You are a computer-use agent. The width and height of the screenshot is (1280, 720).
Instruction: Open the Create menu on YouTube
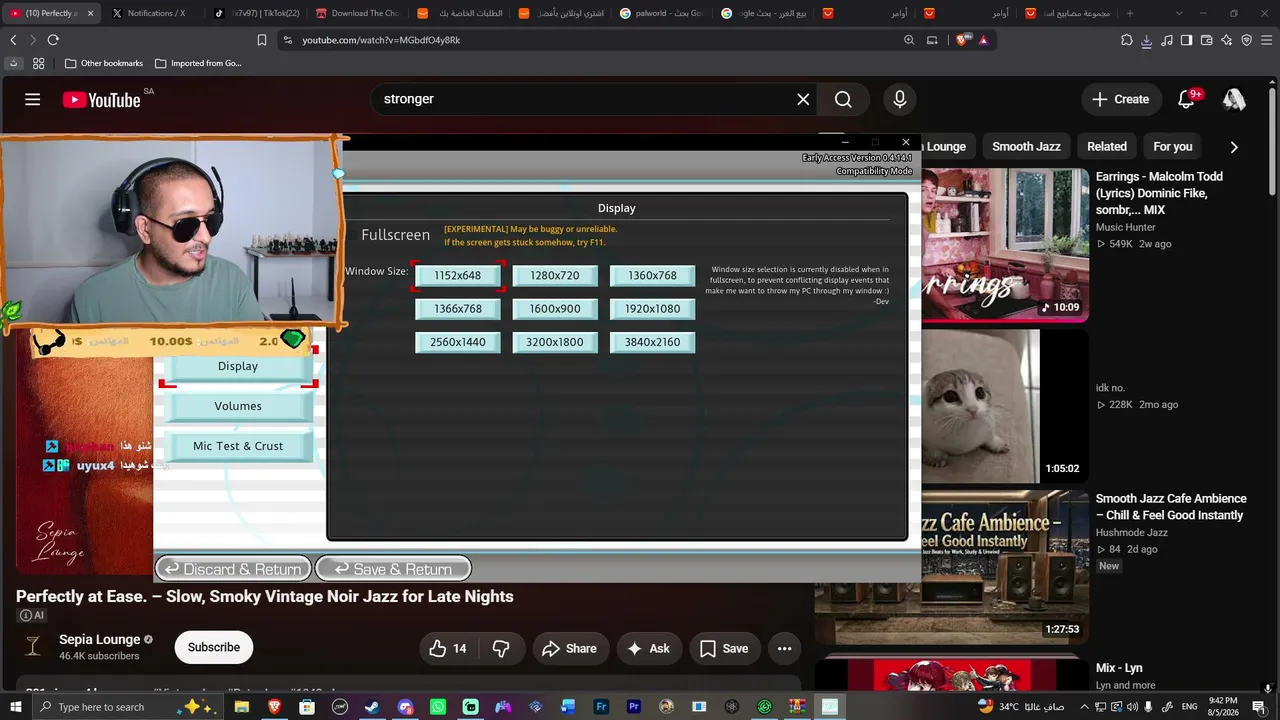pyautogui.click(x=1121, y=99)
